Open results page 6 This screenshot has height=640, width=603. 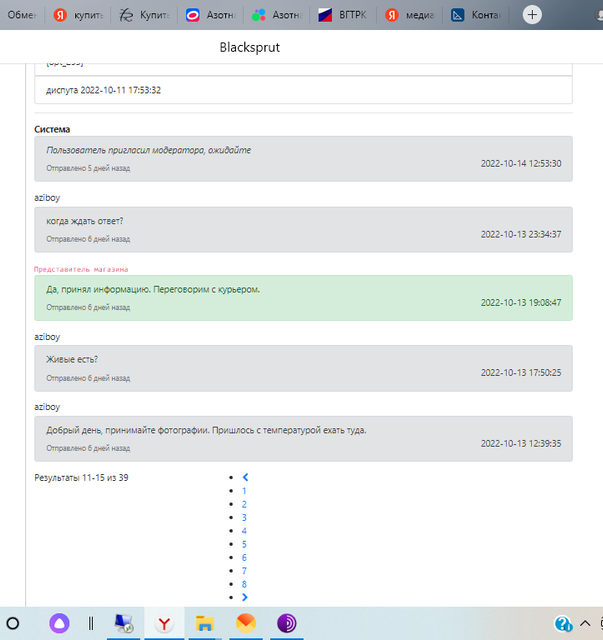(x=244, y=558)
